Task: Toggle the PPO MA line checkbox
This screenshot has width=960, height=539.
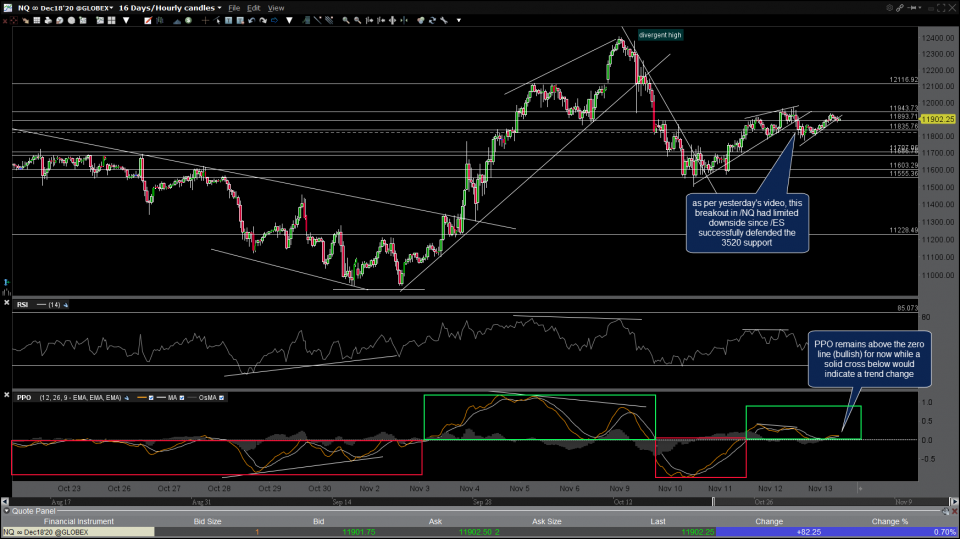Action: 181,398
